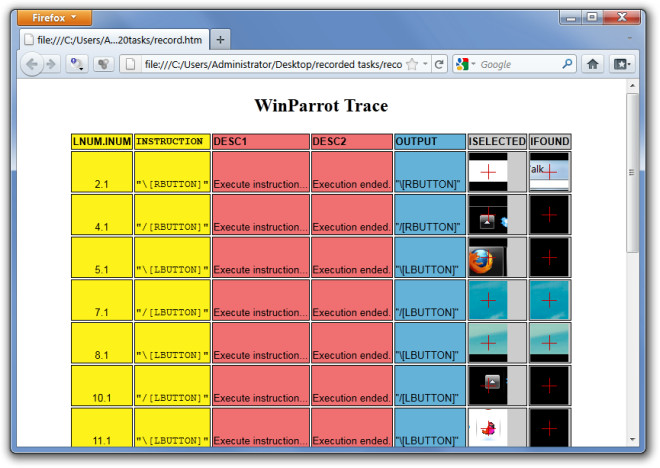Click the search magnifier icon

click(567, 64)
